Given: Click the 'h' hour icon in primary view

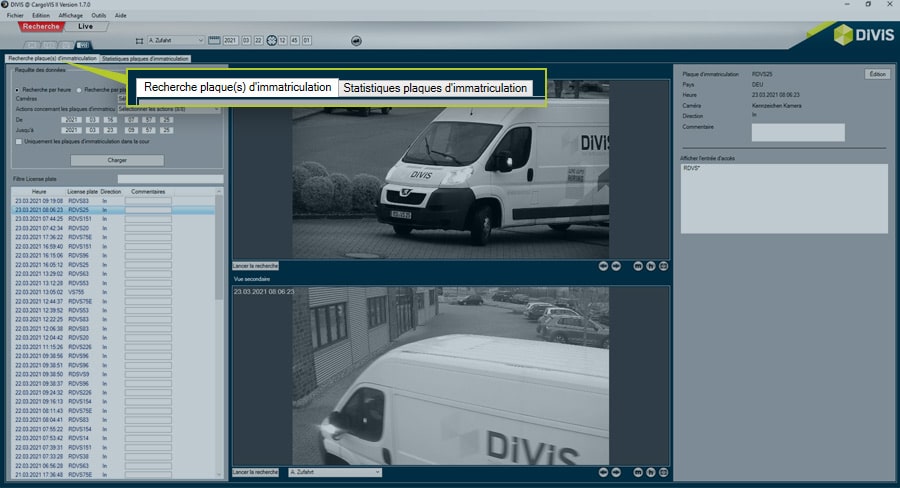Looking at the screenshot, I should (x=650, y=266).
